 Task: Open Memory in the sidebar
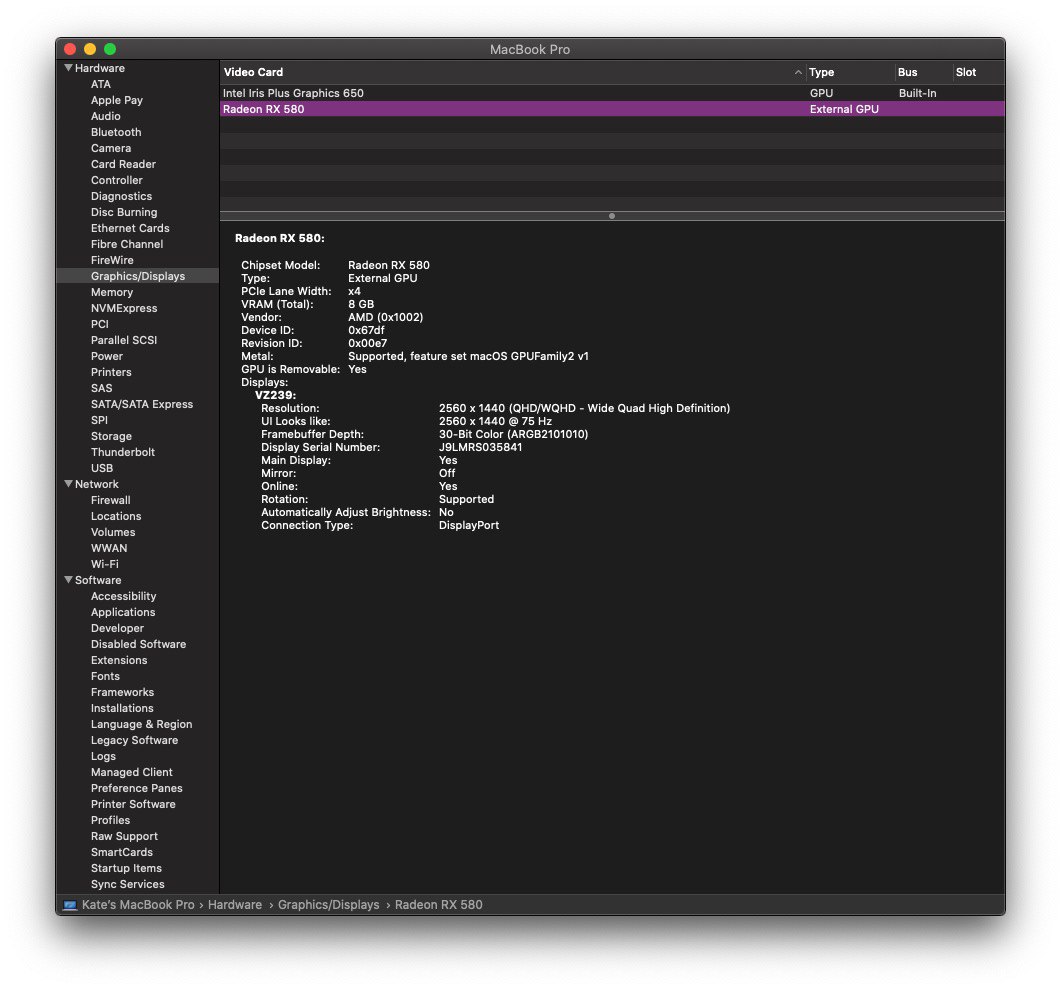(x=112, y=292)
